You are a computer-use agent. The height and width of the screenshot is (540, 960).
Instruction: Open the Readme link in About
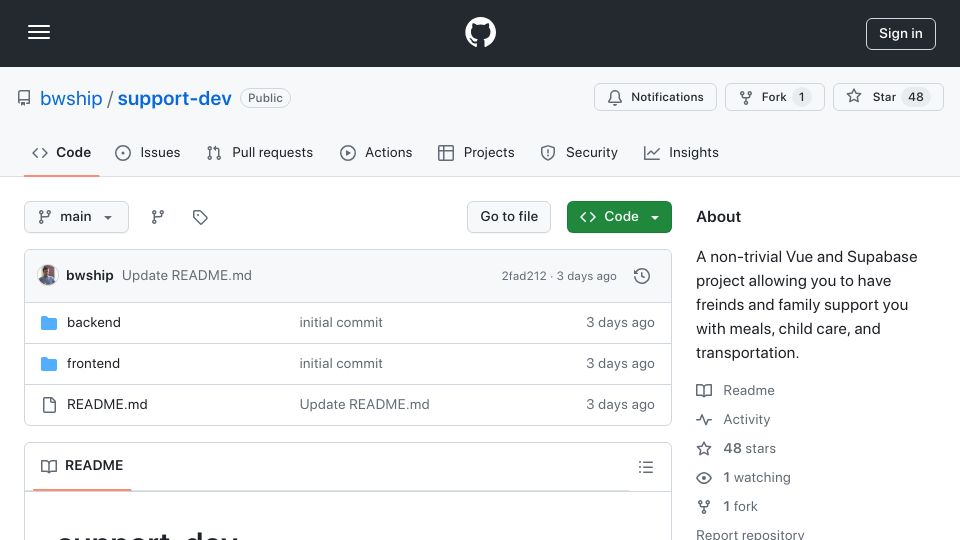(x=735, y=391)
